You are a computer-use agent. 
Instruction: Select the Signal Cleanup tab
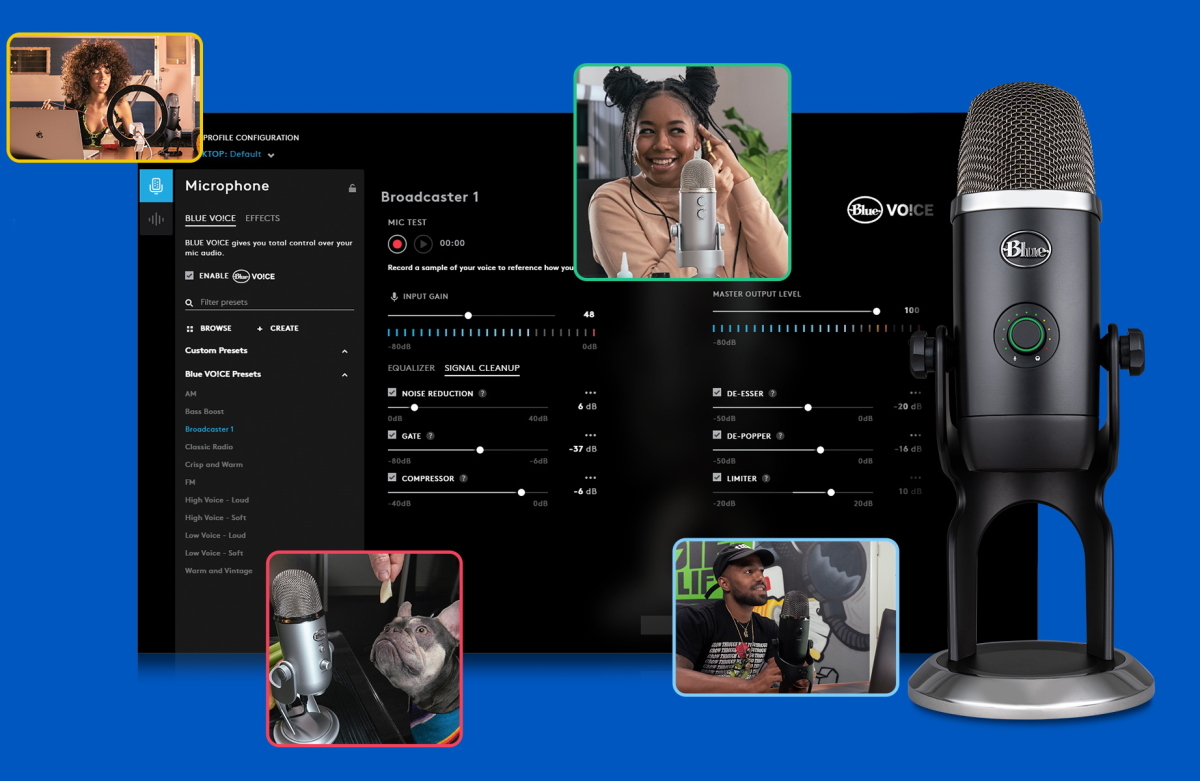coord(482,368)
